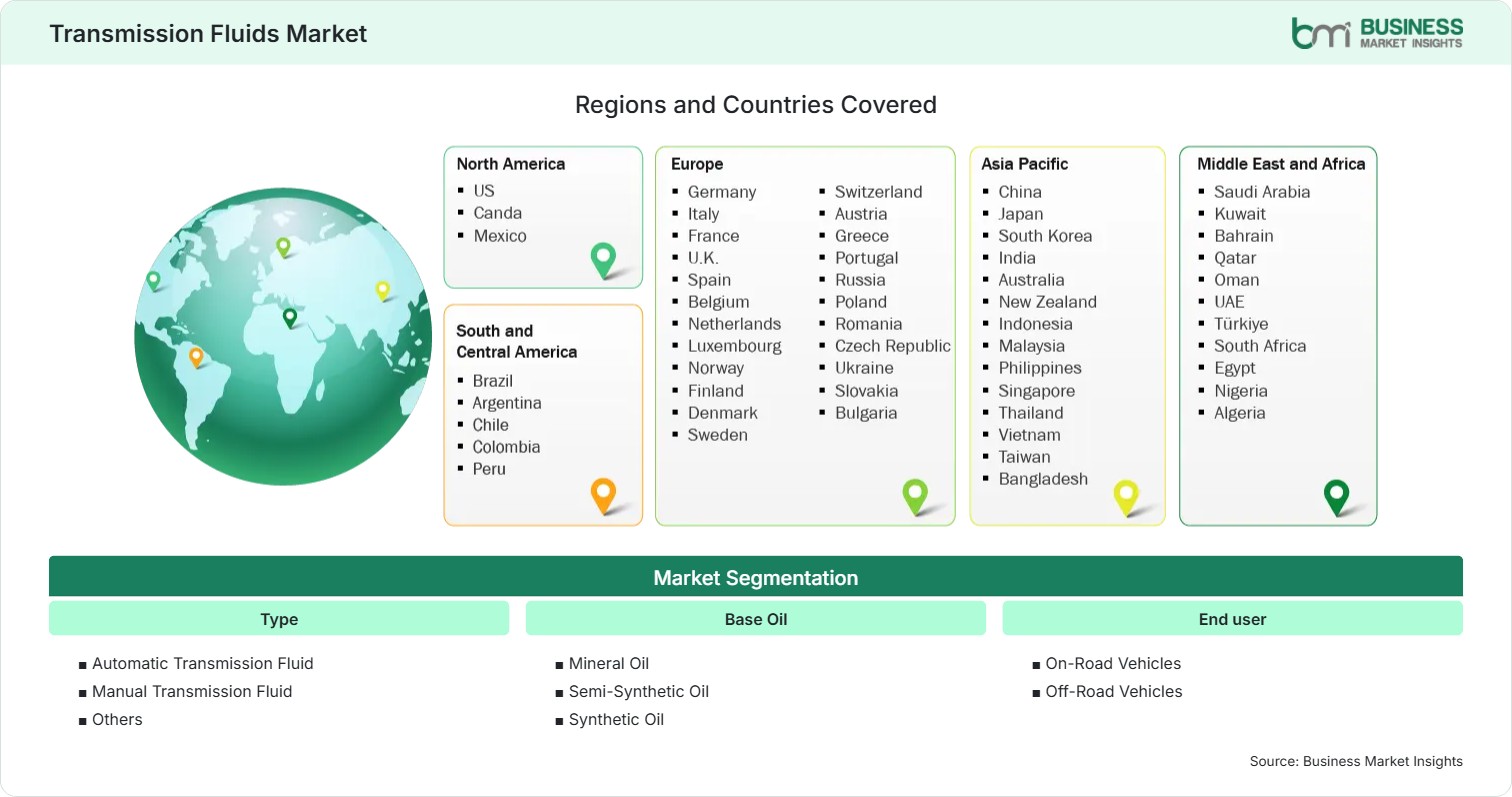Image resolution: width=1512 pixels, height=797 pixels.
Task: Click the yellow pin on globe over Asia
Action: (x=382, y=290)
